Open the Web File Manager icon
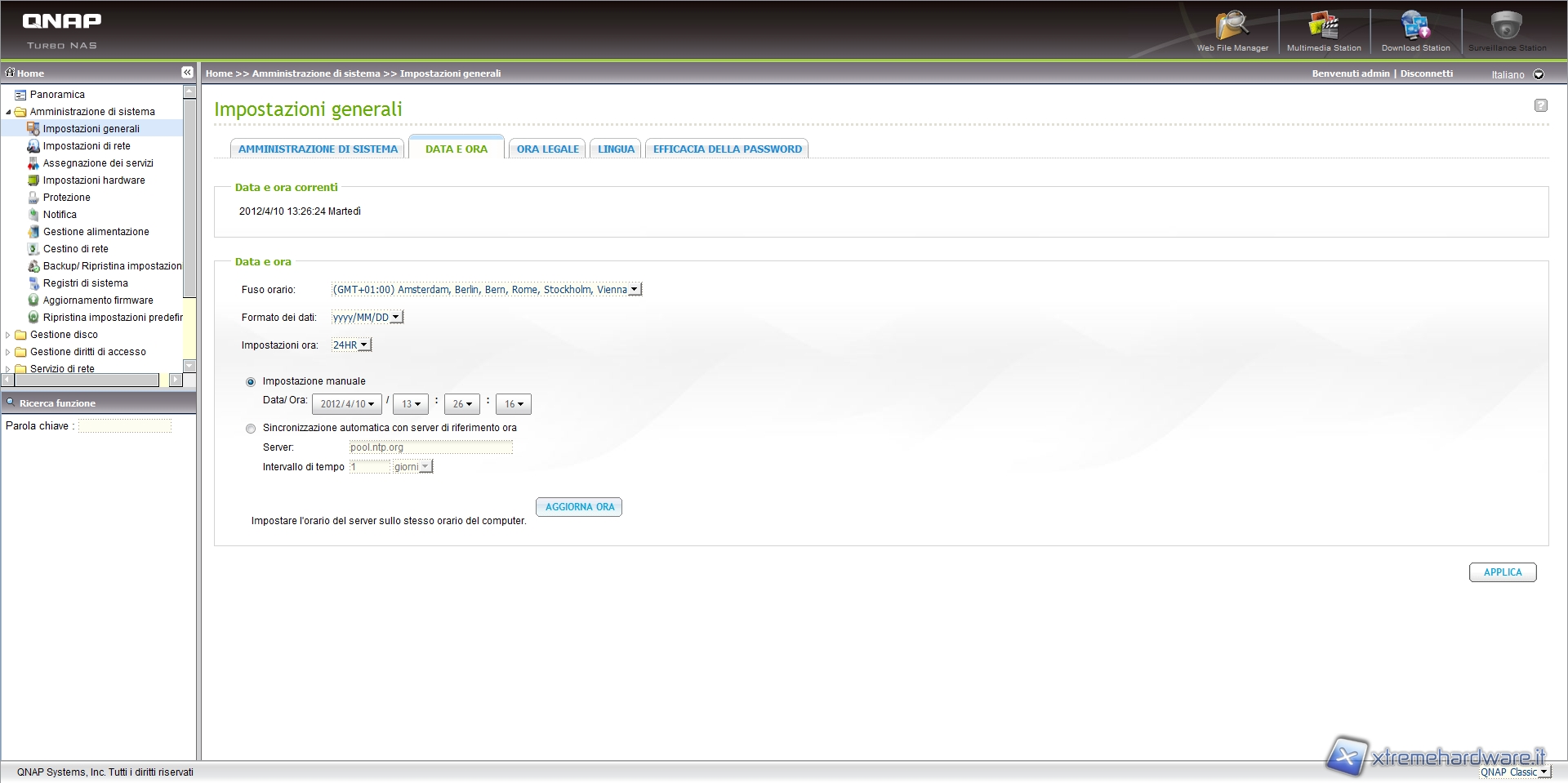Screen dimensions: 1568x783 [x=1232, y=29]
